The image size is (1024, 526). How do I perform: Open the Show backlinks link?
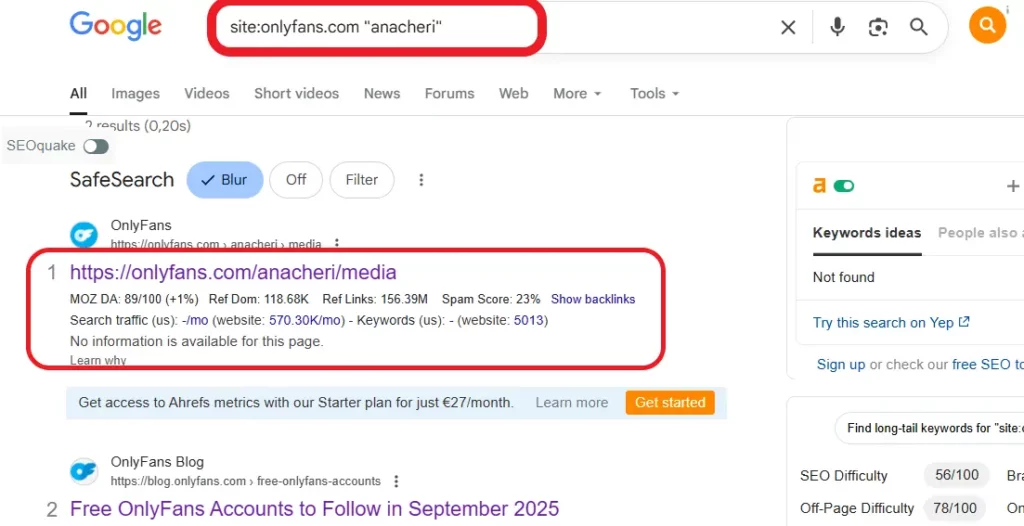[x=593, y=299]
